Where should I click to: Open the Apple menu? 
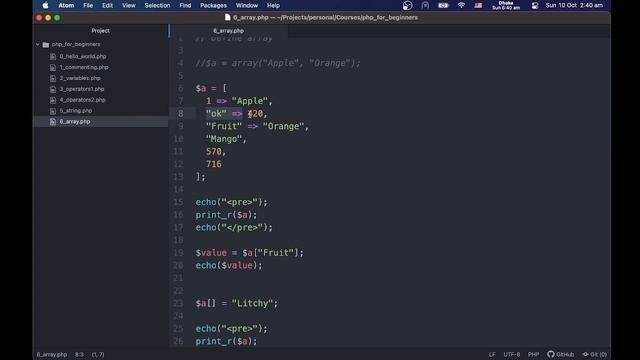(45, 5)
